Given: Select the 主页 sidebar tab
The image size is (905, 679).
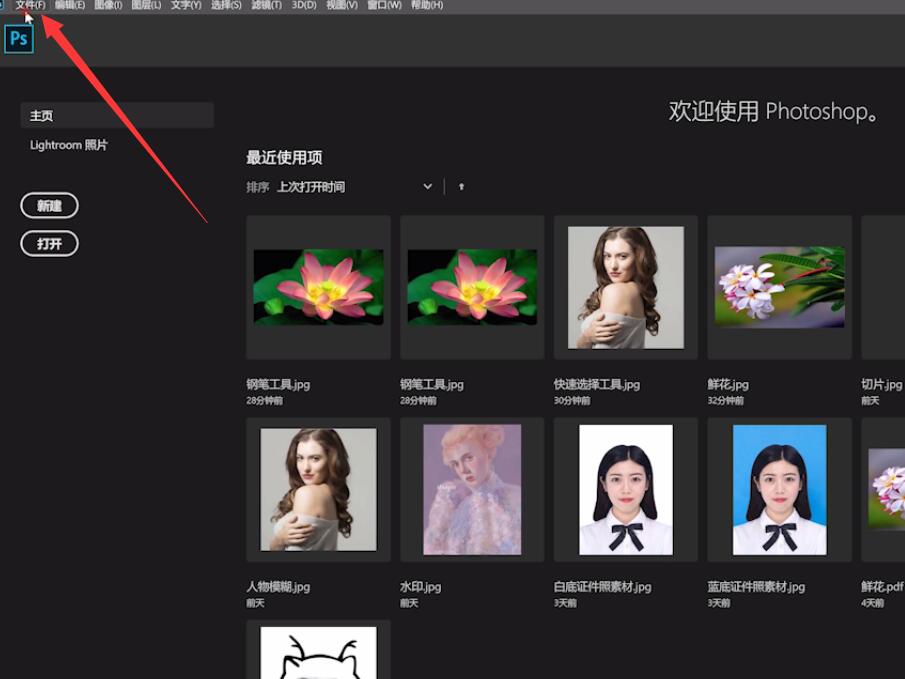Looking at the screenshot, I should (117, 115).
